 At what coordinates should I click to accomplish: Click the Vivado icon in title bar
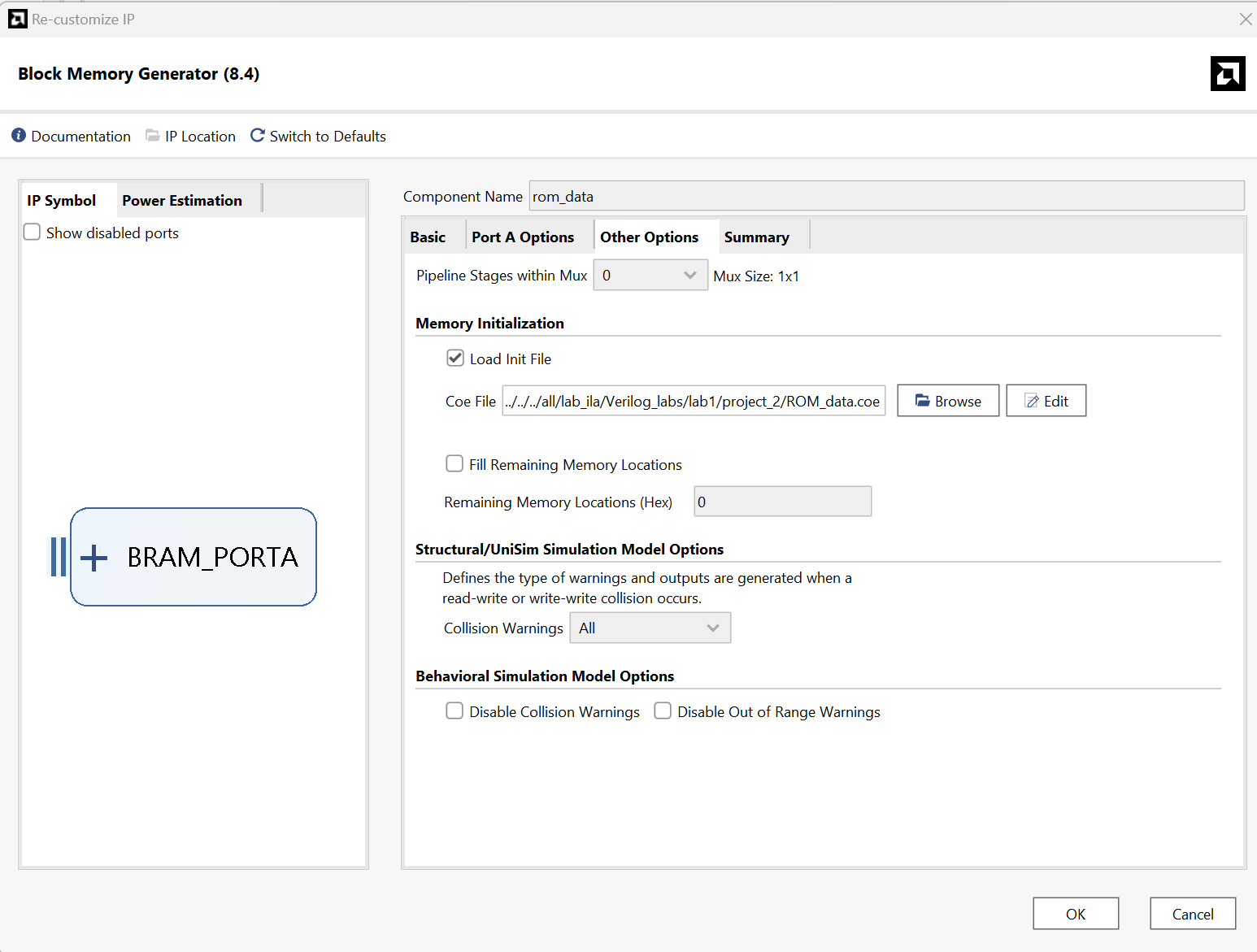coord(18,19)
